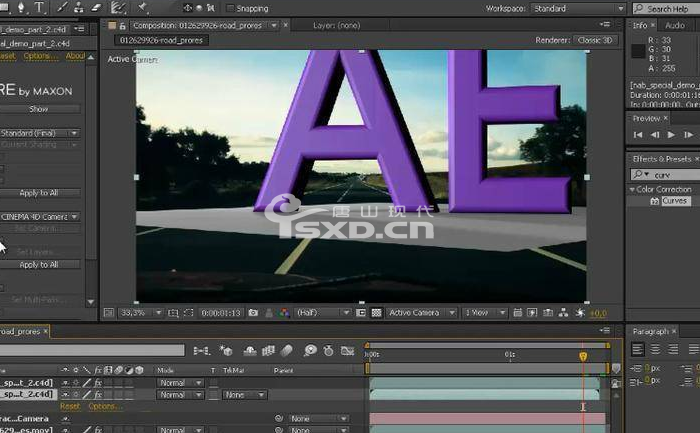Open the 1 View layout dropdown

[485, 313]
